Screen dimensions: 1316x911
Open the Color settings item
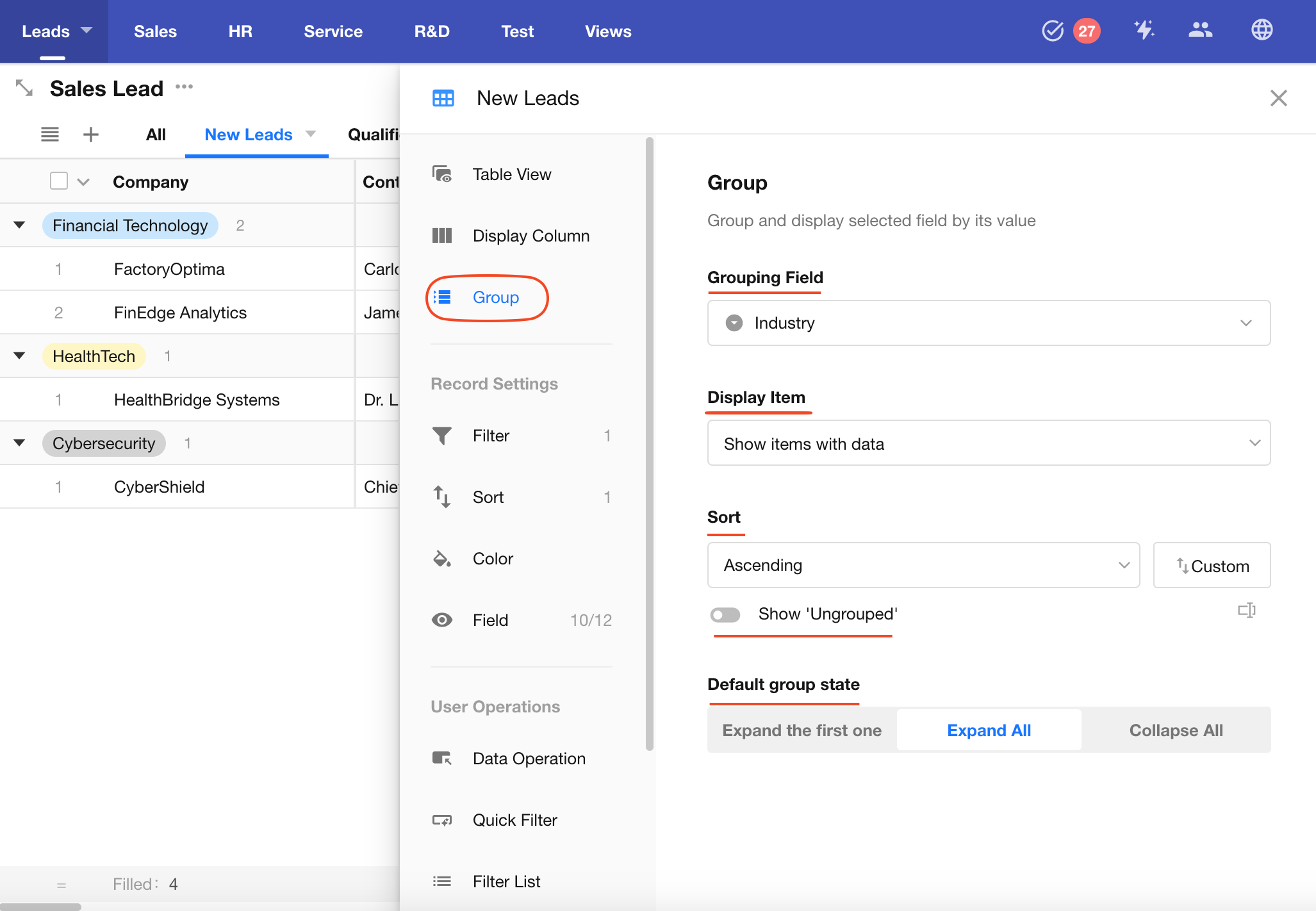coord(493,559)
